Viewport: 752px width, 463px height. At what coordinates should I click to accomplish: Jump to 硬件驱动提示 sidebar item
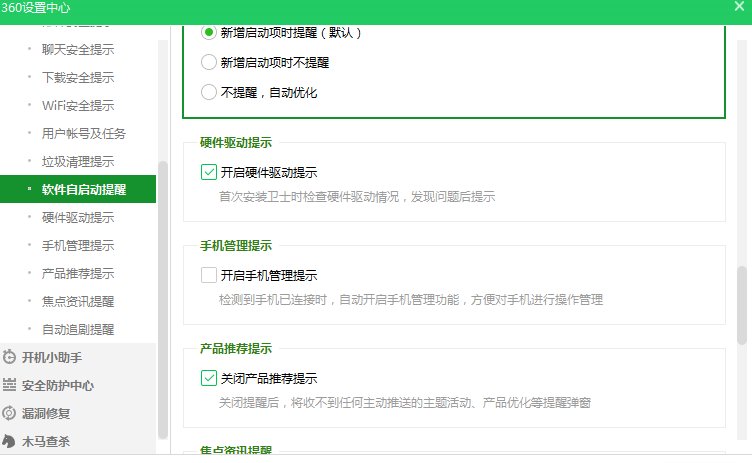click(78, 217)
